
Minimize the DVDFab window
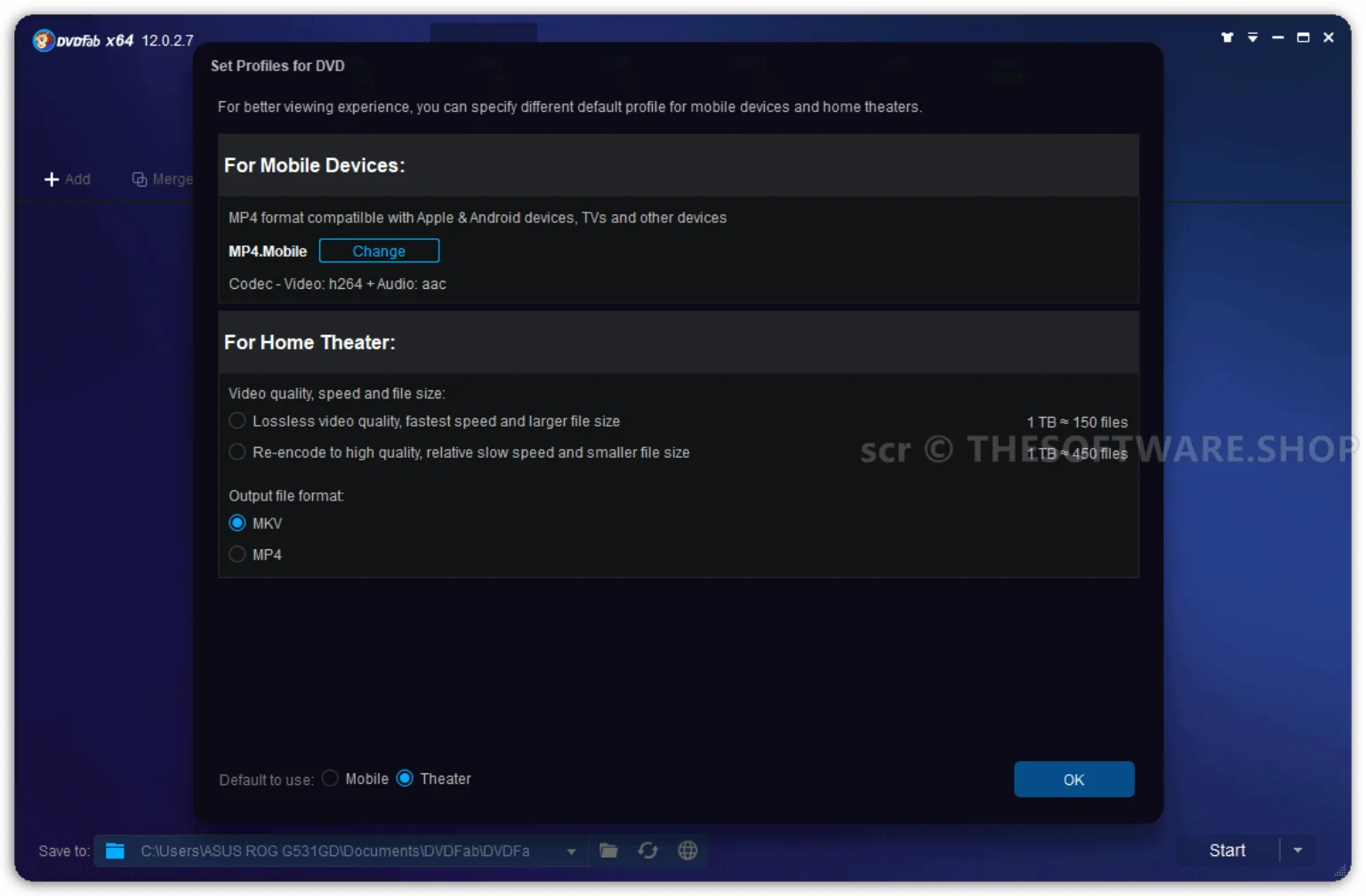point(1278,37)
